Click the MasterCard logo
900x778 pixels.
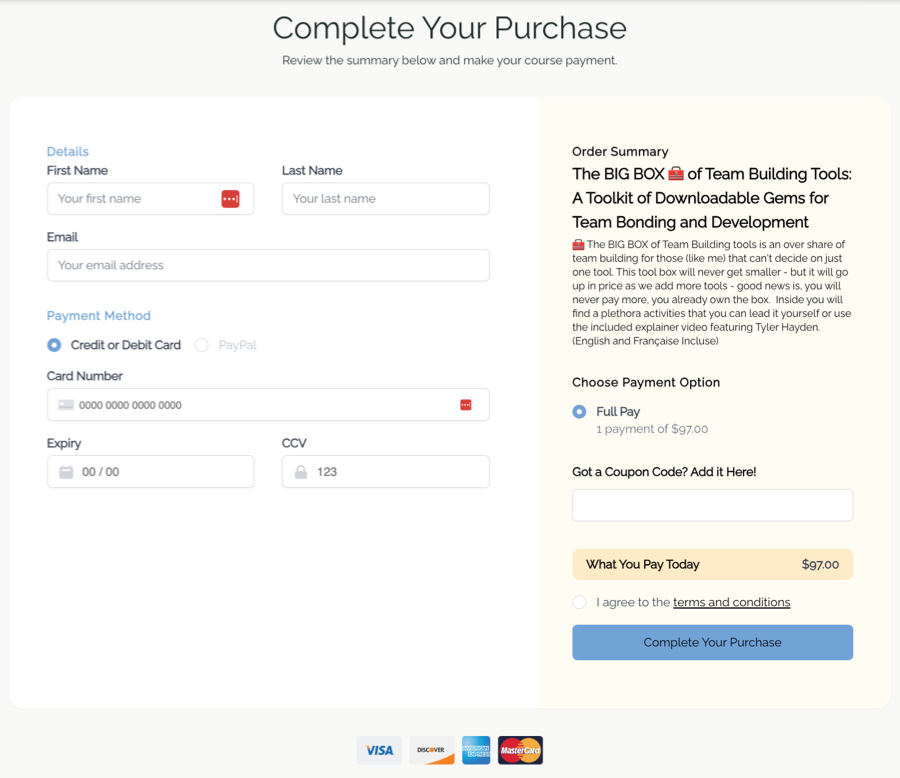pos(520,750)
